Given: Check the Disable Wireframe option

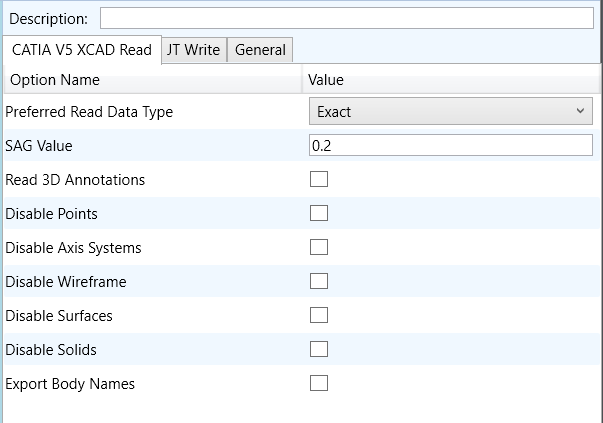Looking at the screenshot, I should pos(319,281).
